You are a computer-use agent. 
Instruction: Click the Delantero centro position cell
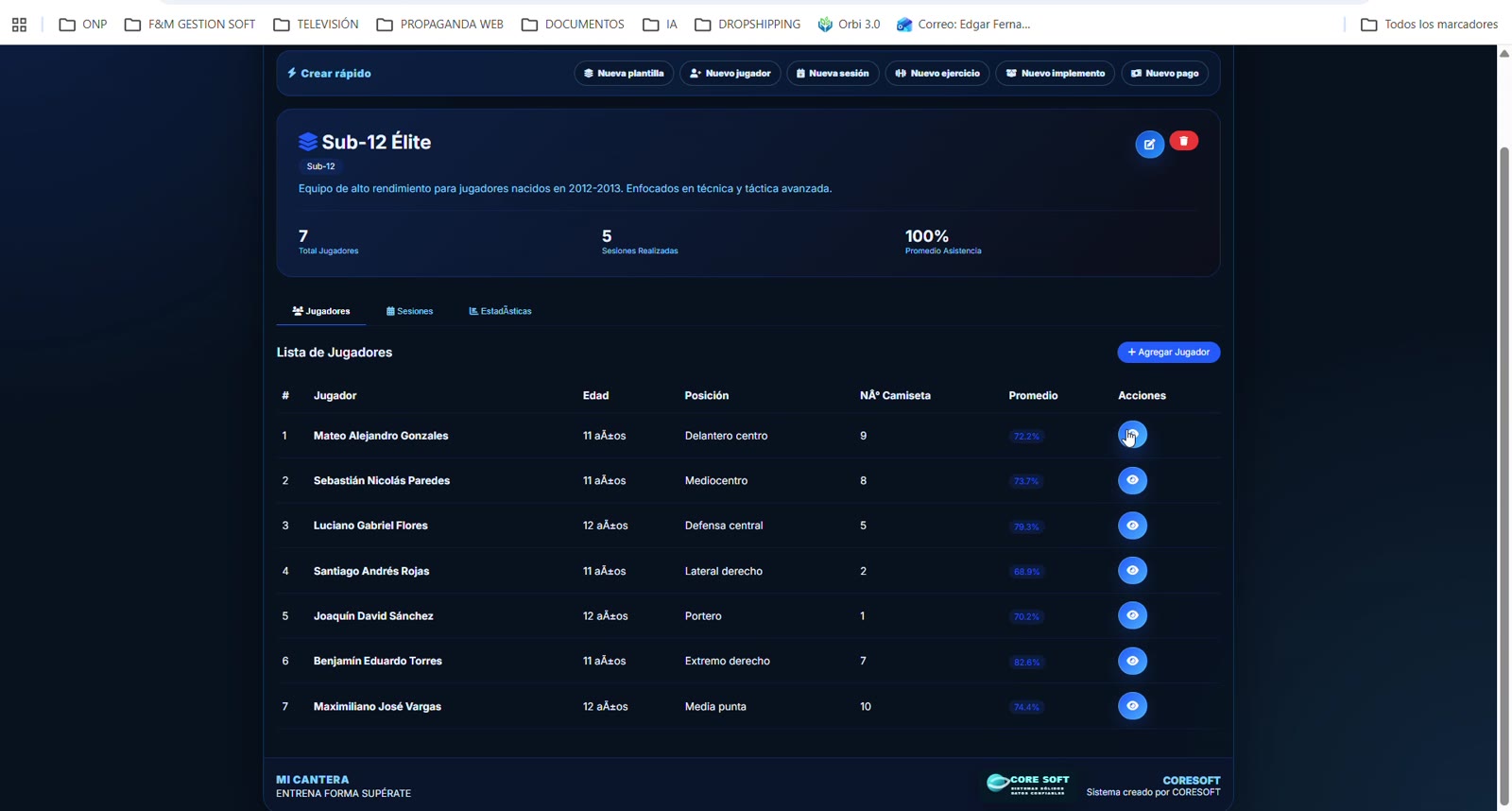pos(726,436)
